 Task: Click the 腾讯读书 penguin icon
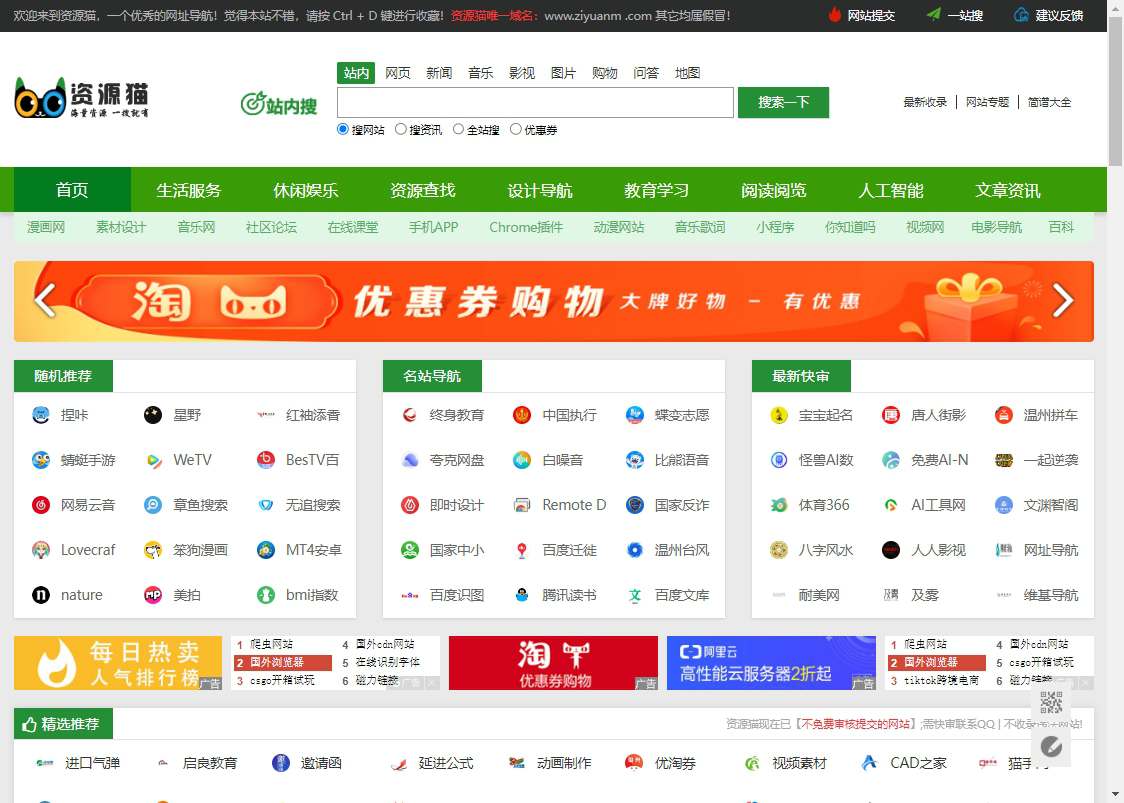point(522,594)
